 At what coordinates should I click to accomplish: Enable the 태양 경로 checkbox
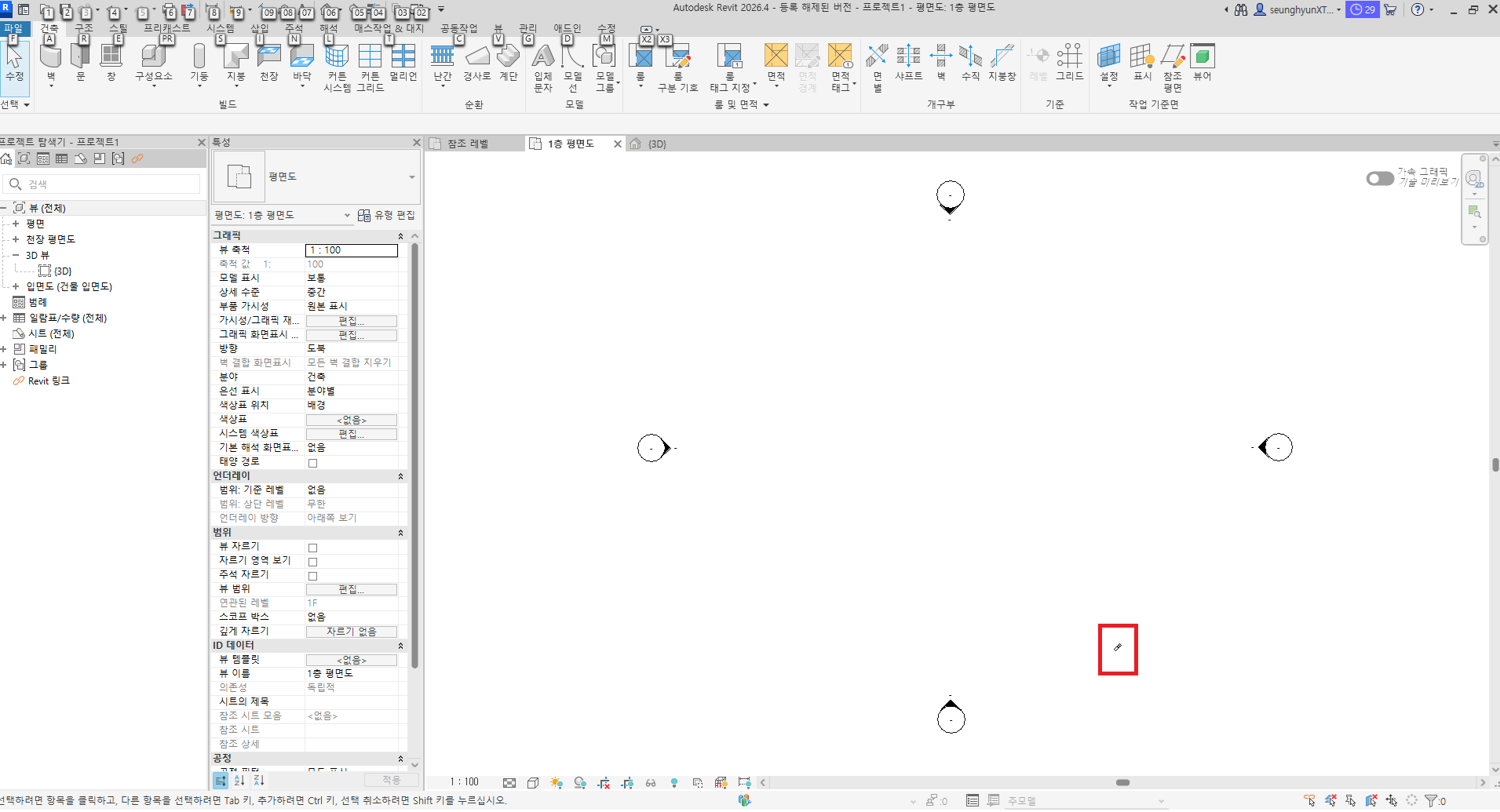pyautogui.click(x=312, y=463)
